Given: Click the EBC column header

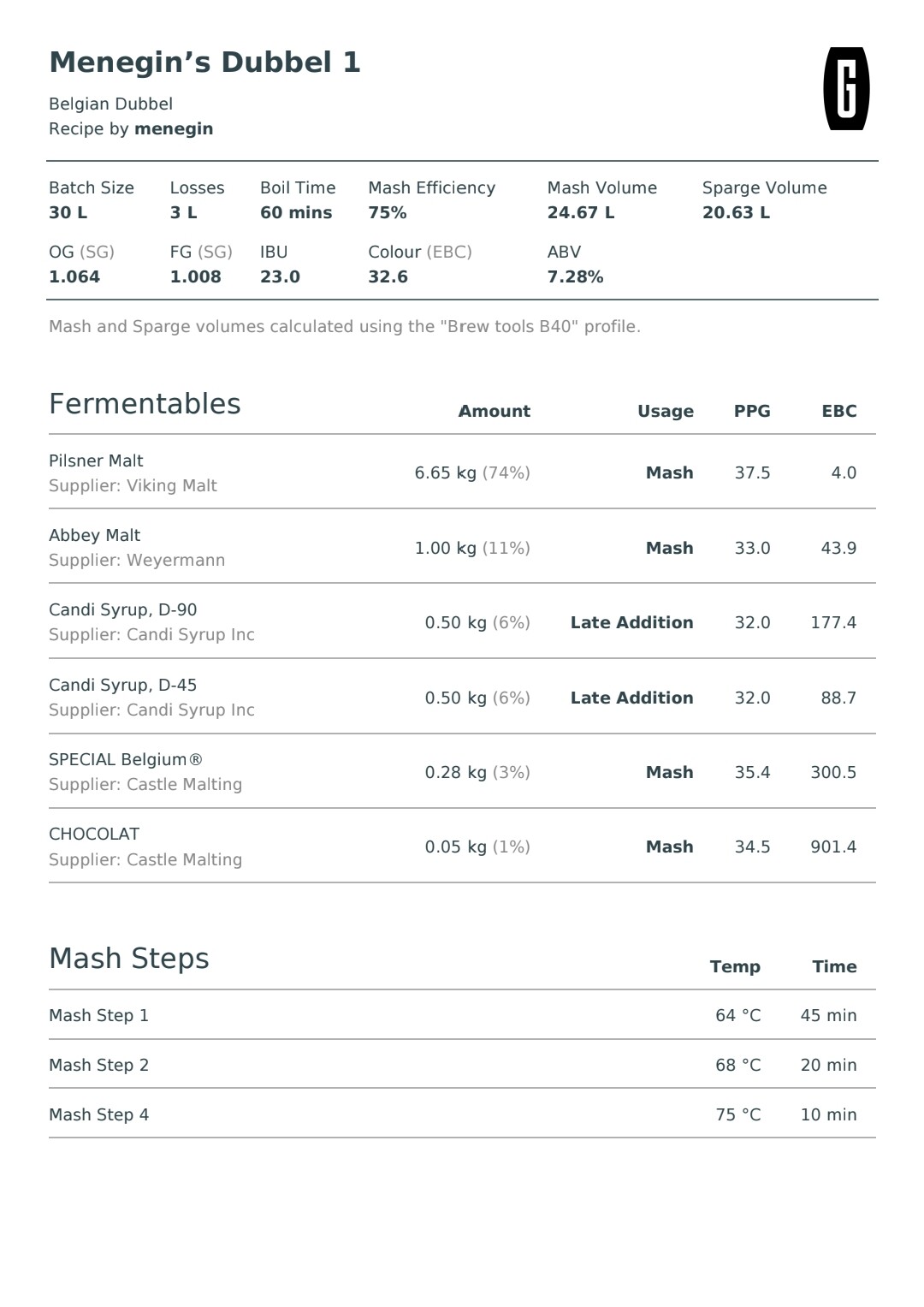Looking at the screenshot, I should [839, 411].
